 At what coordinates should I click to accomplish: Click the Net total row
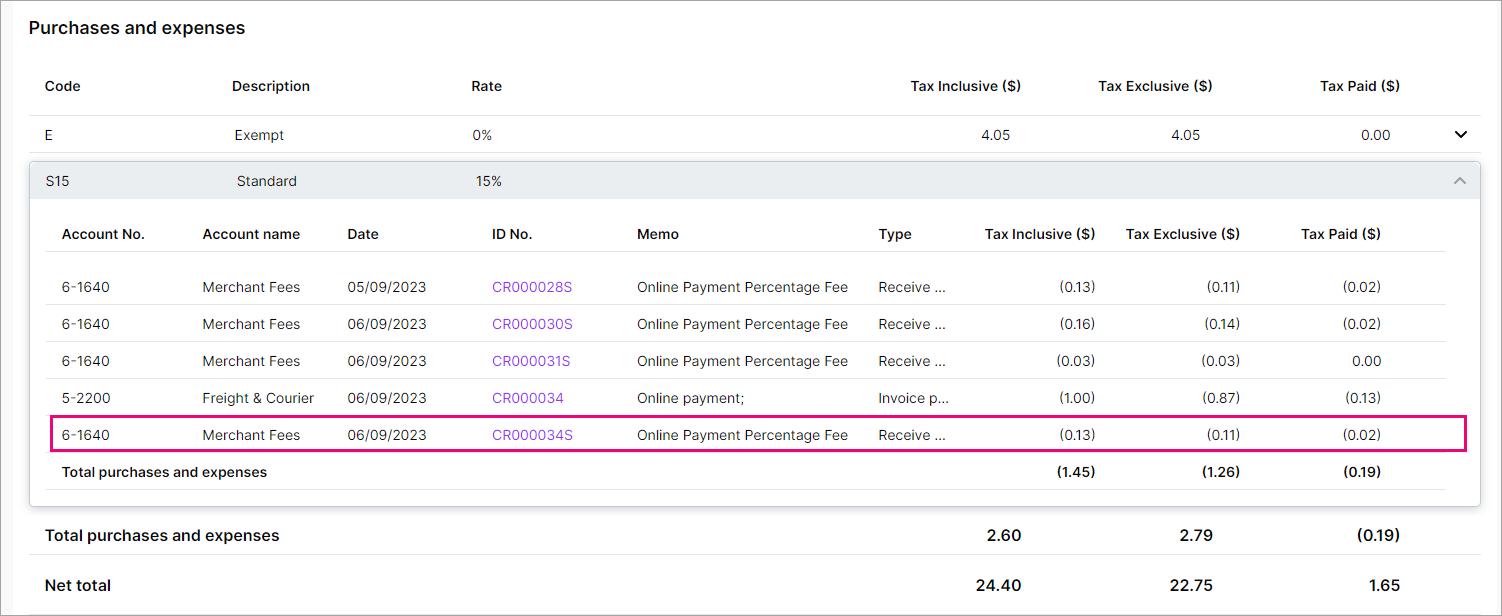(700, 585)
